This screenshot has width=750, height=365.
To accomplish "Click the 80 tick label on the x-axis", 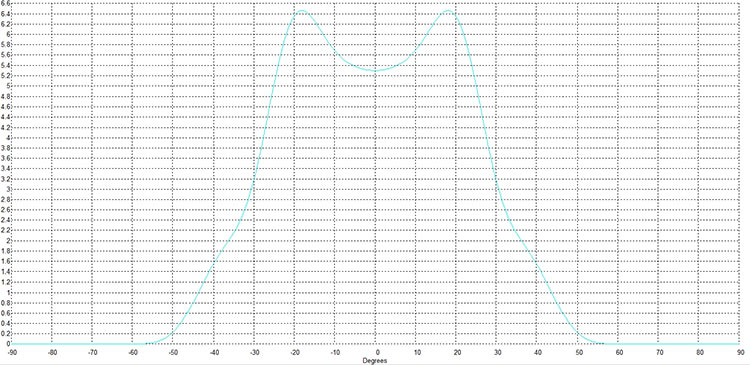I will 700,353.
